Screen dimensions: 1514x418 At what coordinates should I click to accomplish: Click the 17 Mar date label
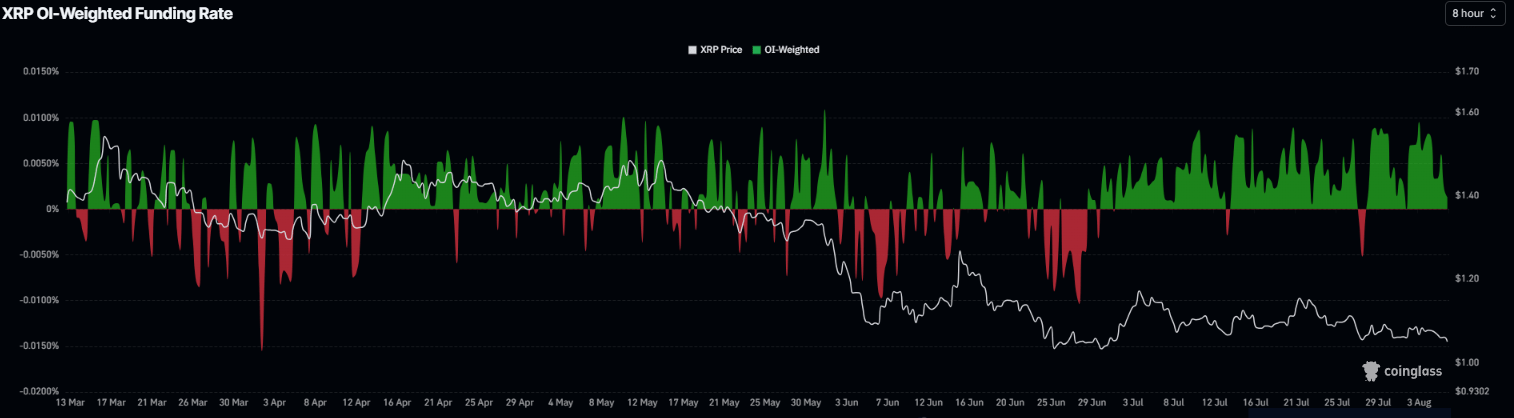tap(110, 403)
